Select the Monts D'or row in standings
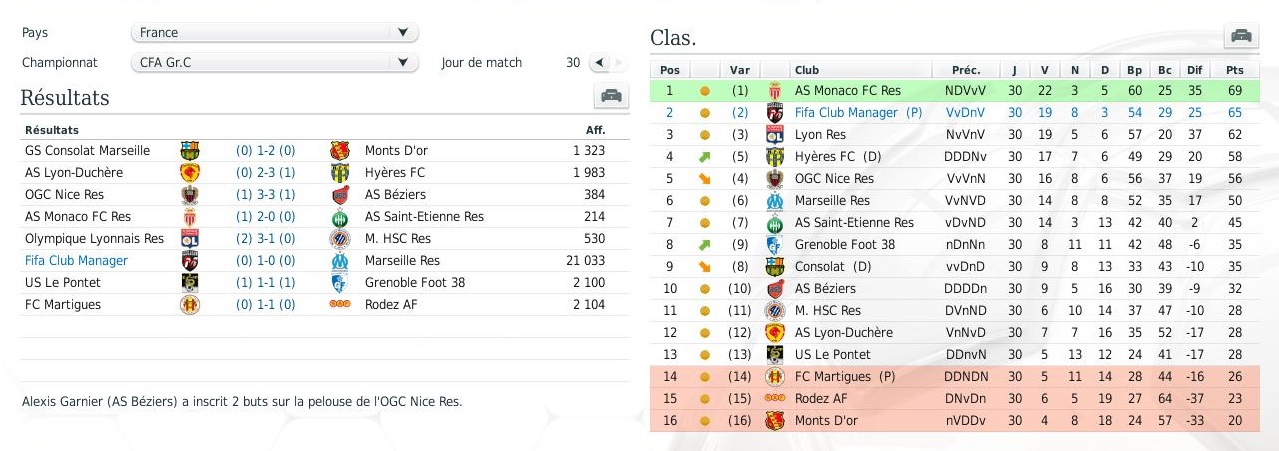1279x451 pixels. 954,421
